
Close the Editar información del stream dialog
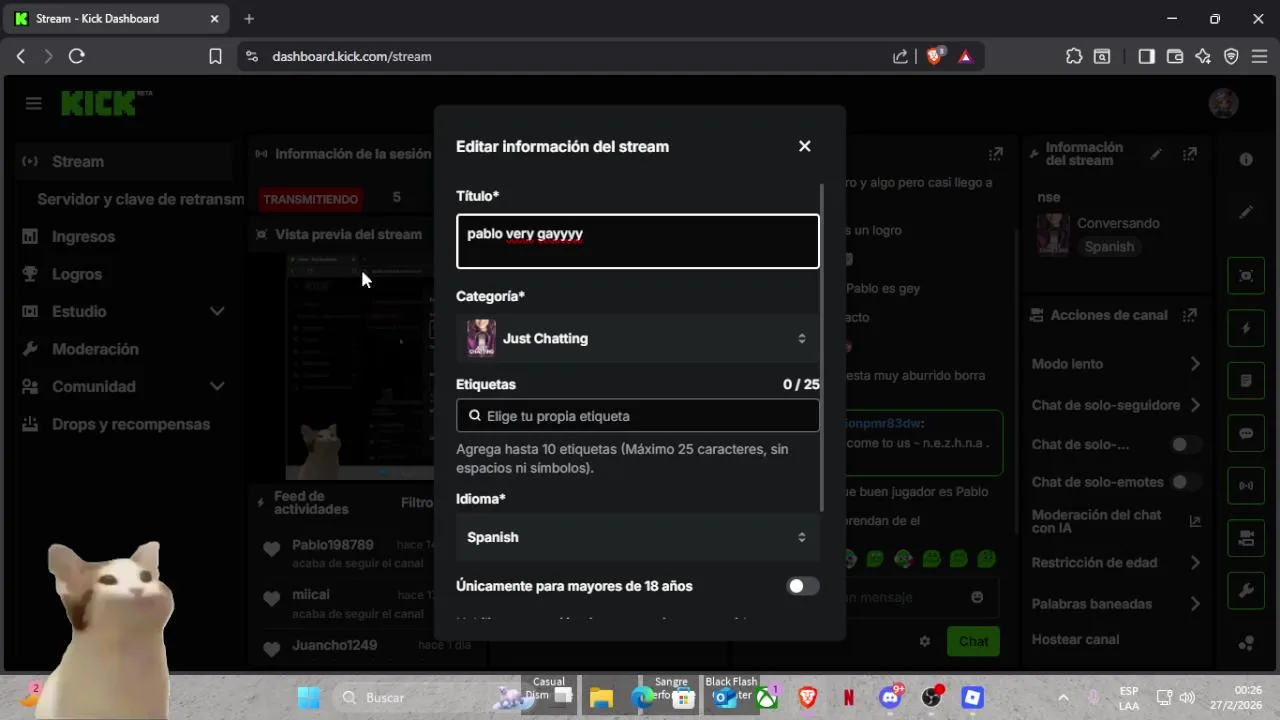tap(804, 146)
